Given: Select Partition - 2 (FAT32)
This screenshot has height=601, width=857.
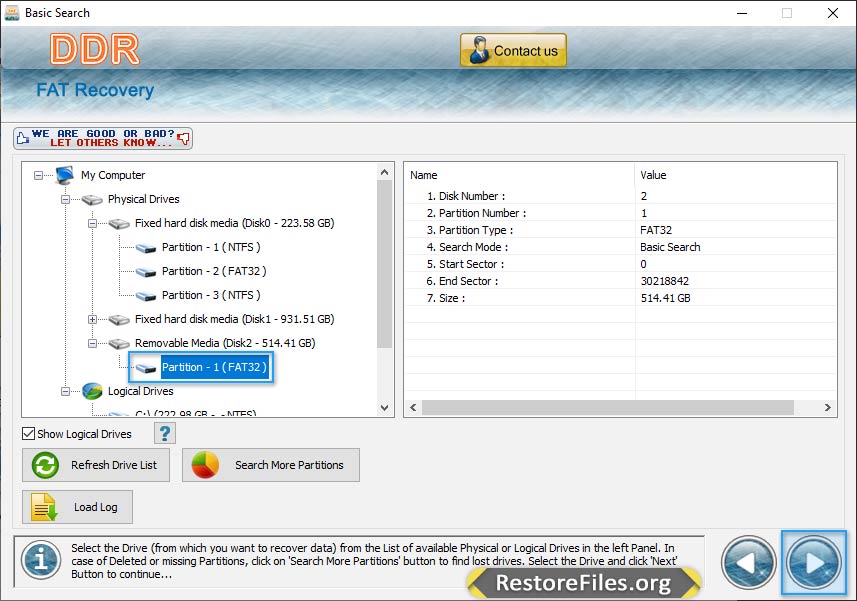Looking at the screenshot, I should (x=214, y=271).
